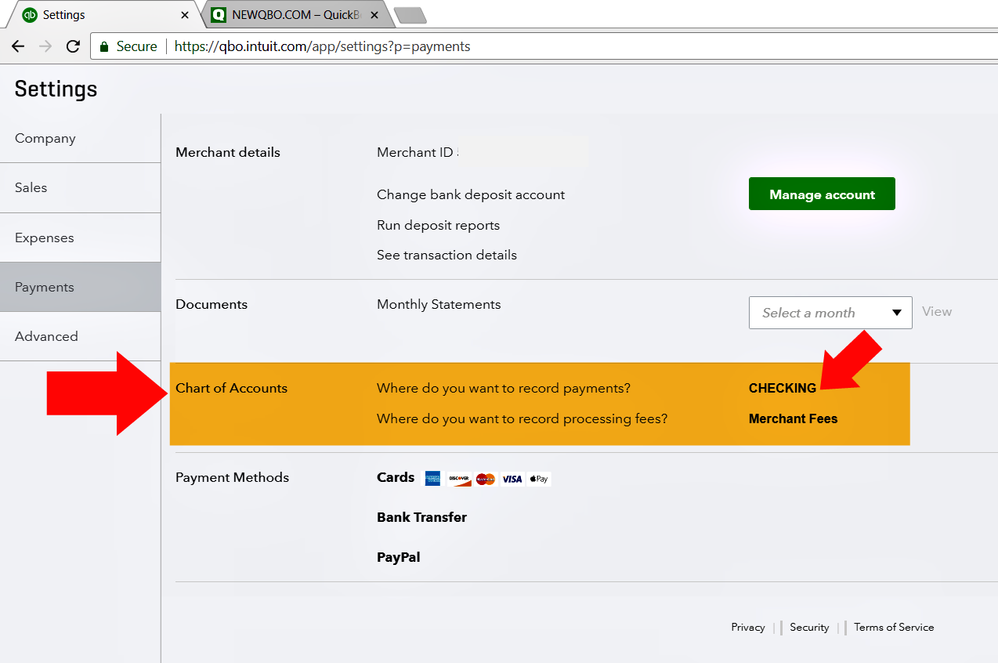Click the Discover card icon
The height and width of the screenshot is (663, 998).
coord(459,478)
